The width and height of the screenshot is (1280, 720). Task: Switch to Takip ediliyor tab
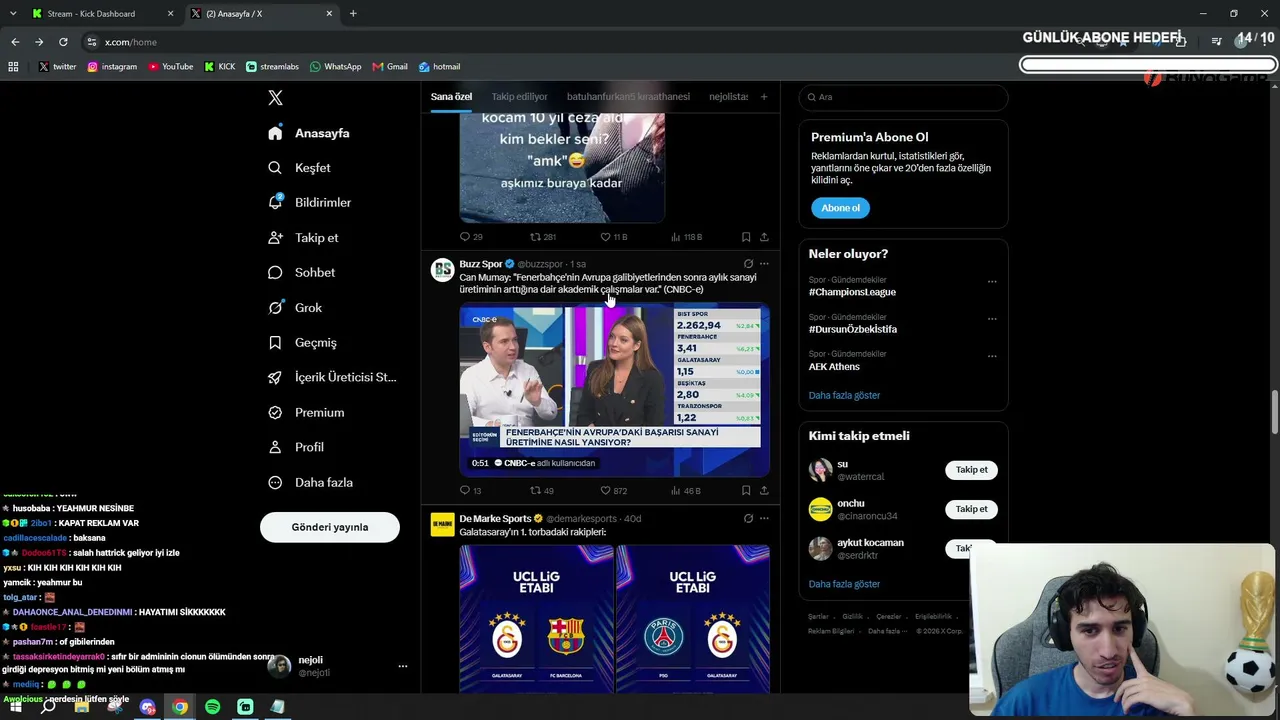519,97
